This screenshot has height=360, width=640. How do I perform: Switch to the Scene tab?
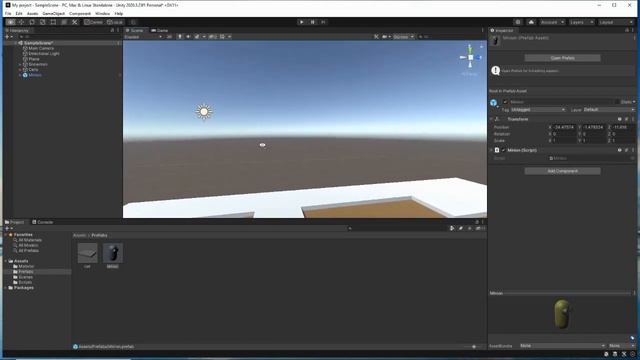point(135,31)
